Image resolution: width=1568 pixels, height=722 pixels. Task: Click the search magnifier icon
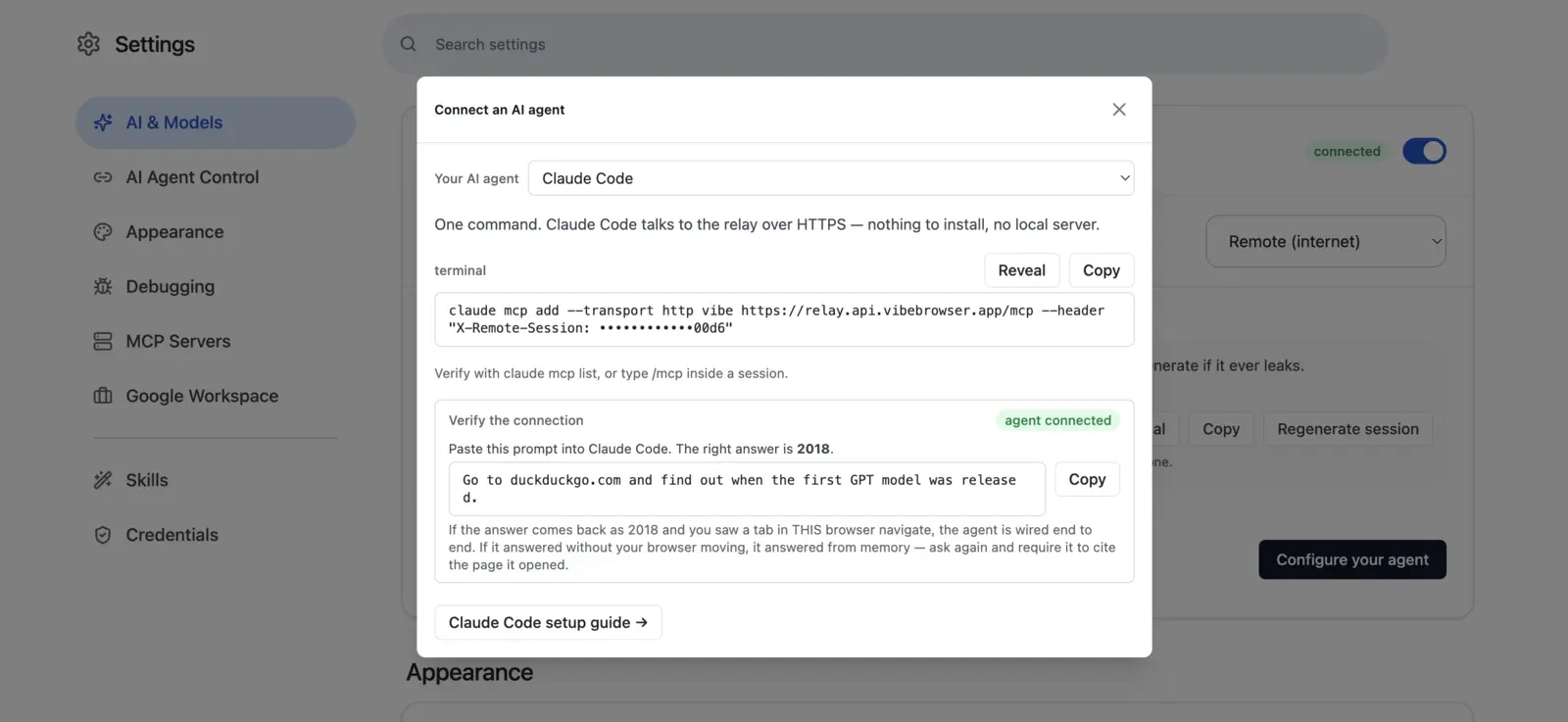409,44
